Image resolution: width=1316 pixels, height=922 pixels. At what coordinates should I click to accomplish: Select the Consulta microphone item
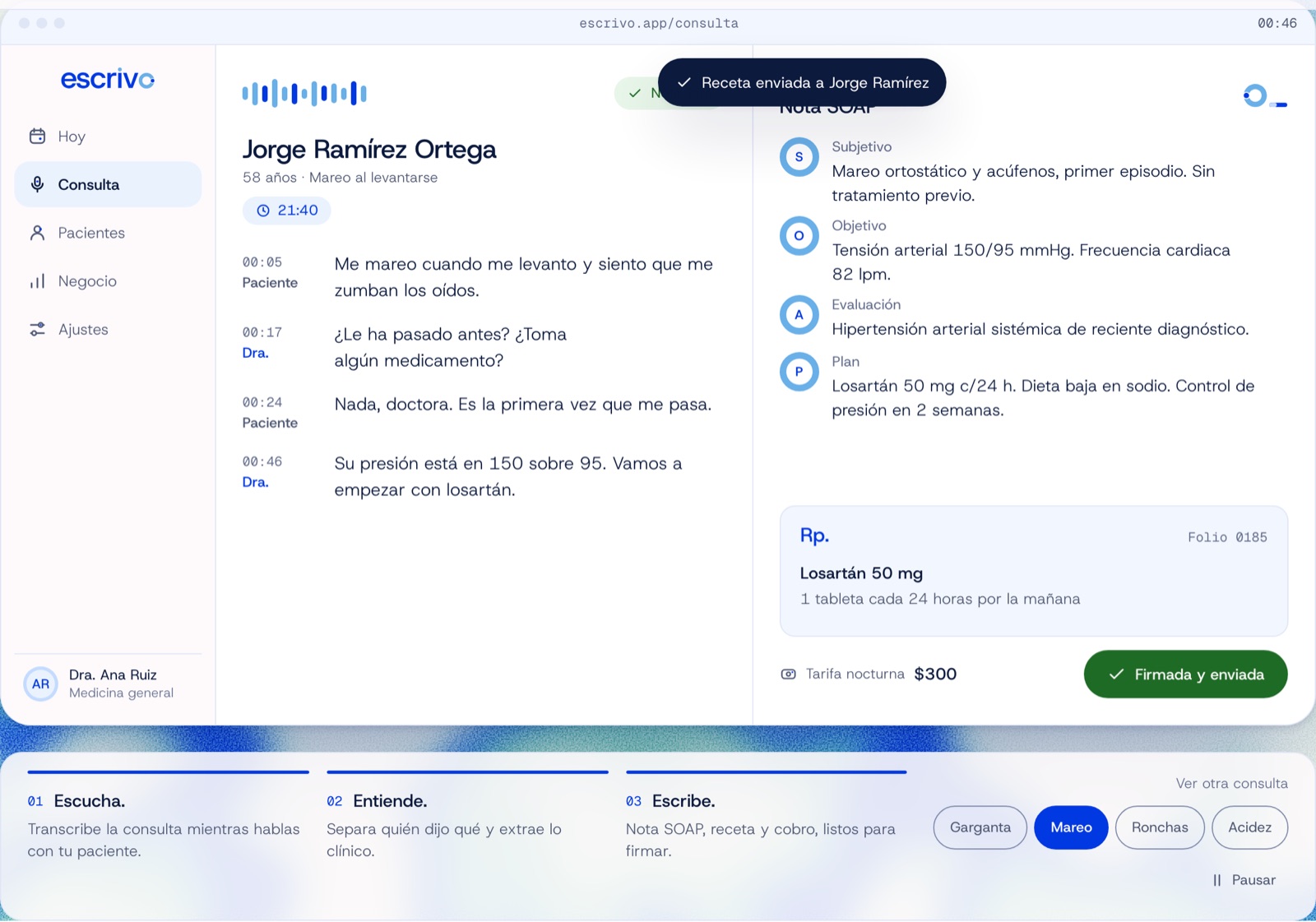point(108,184)
